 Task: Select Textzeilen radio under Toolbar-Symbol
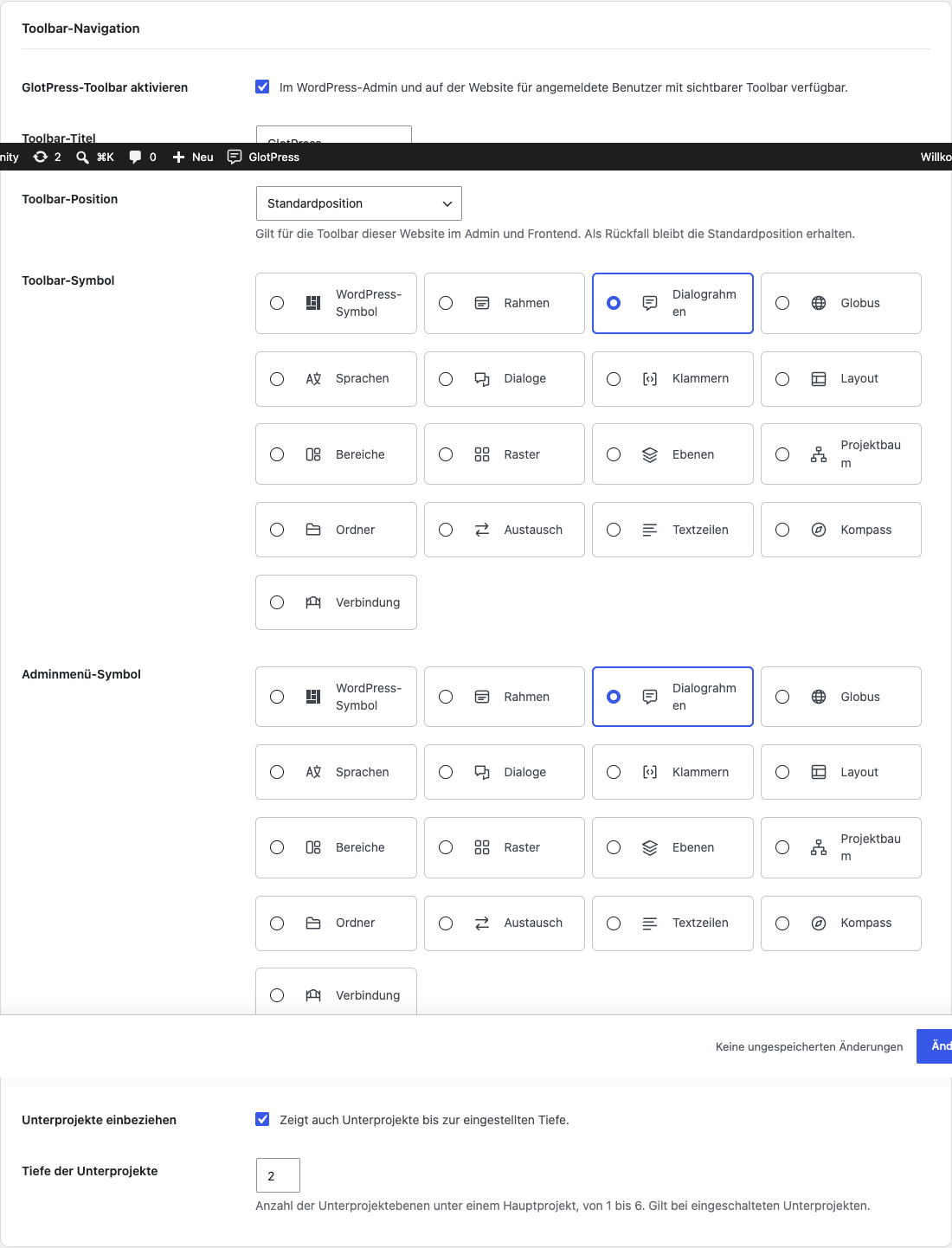click(614, 530)
